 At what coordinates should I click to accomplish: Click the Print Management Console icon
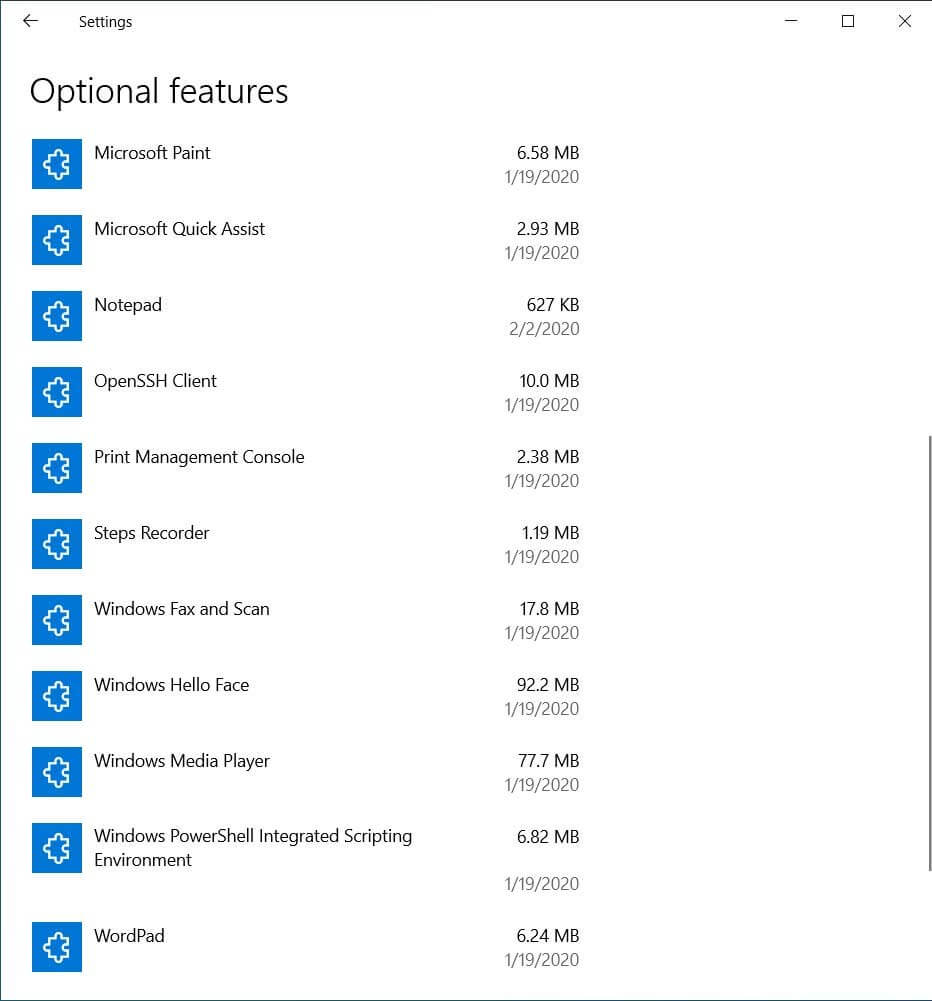pos(57,468)
